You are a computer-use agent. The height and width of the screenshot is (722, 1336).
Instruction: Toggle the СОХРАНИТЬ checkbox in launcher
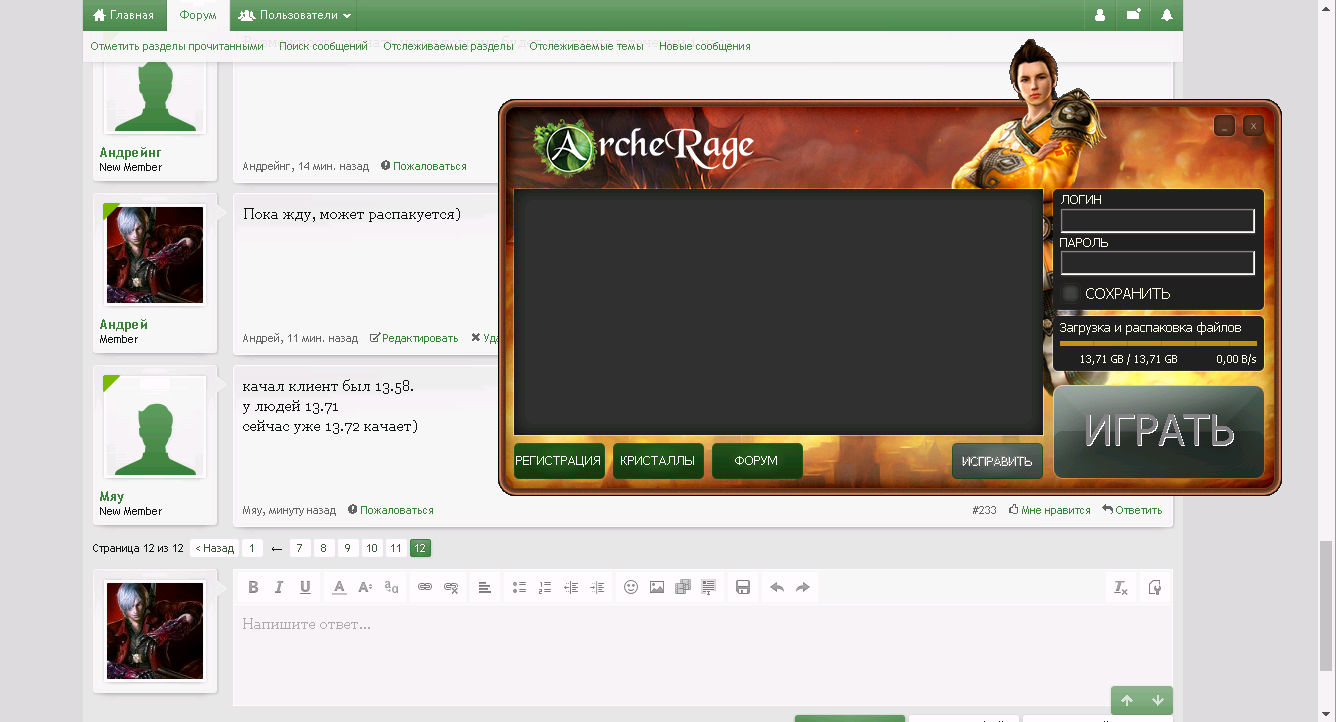1071,294
